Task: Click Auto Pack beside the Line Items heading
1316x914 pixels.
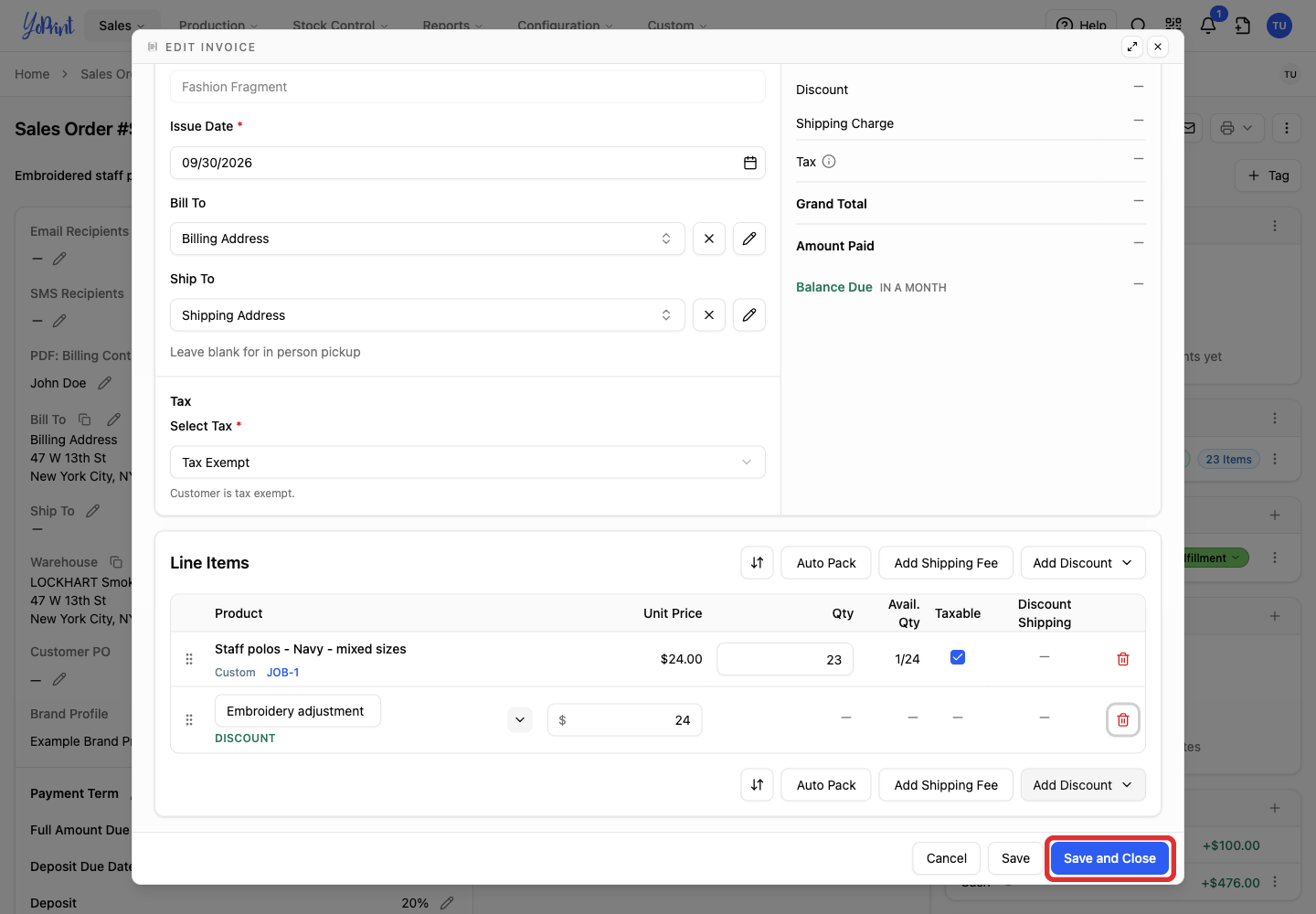Action: [826, 563]
